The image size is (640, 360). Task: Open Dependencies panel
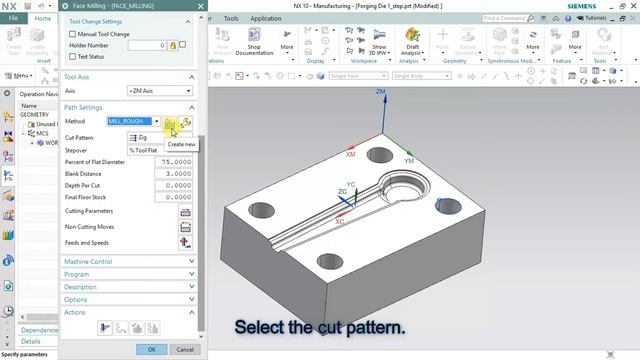pos(39,330)
